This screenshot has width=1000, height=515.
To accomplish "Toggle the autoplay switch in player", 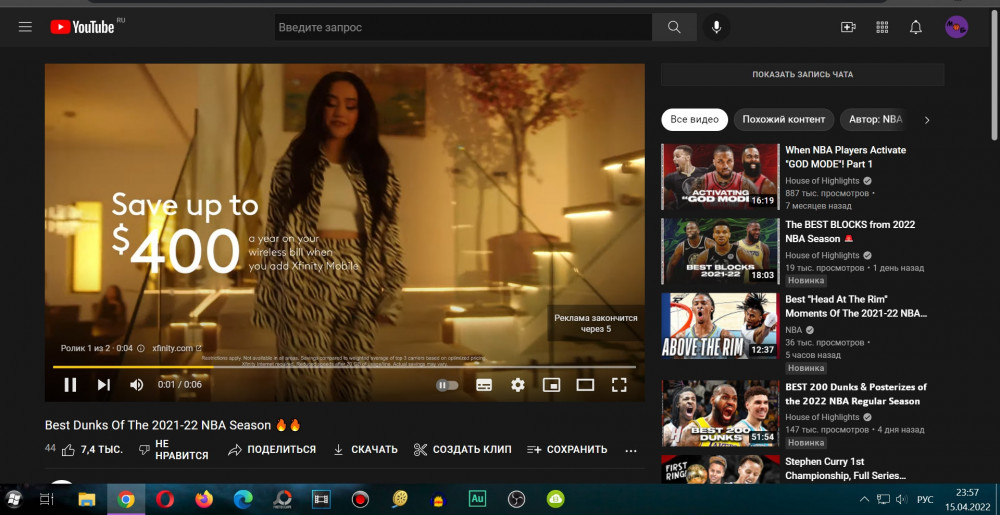I will click(447, 385).
